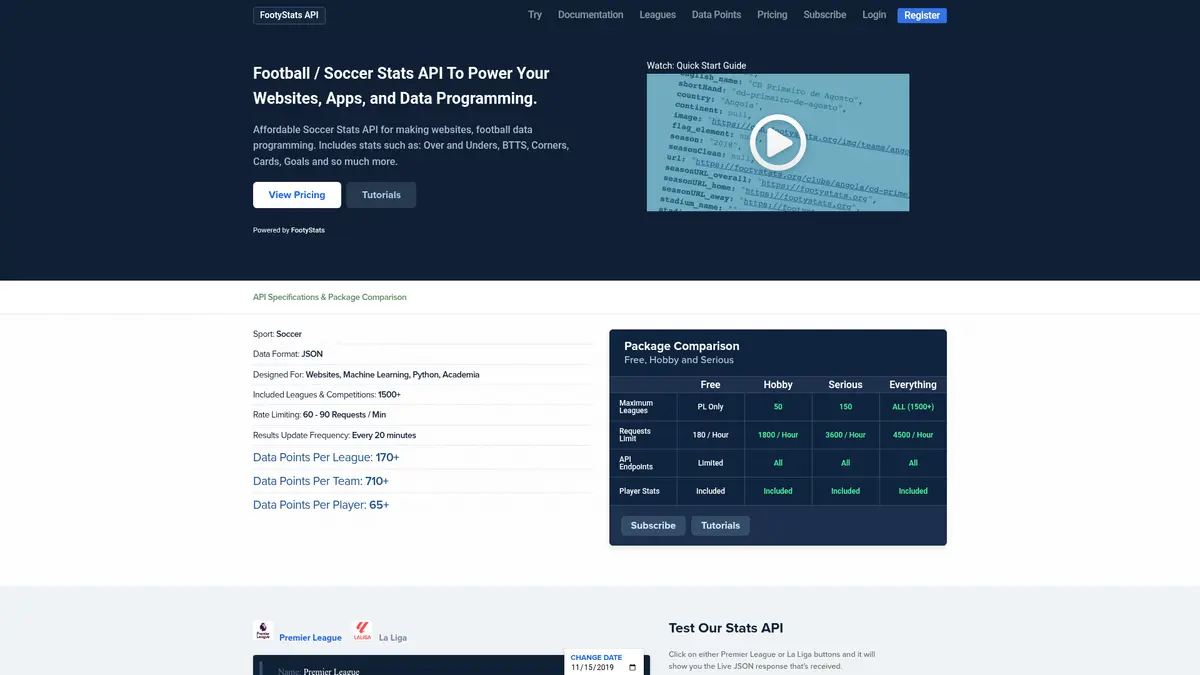Click 'Data Points Per Team: 710+' text
This screenshot has width=1200, height=675.
[x=321, y=481]
